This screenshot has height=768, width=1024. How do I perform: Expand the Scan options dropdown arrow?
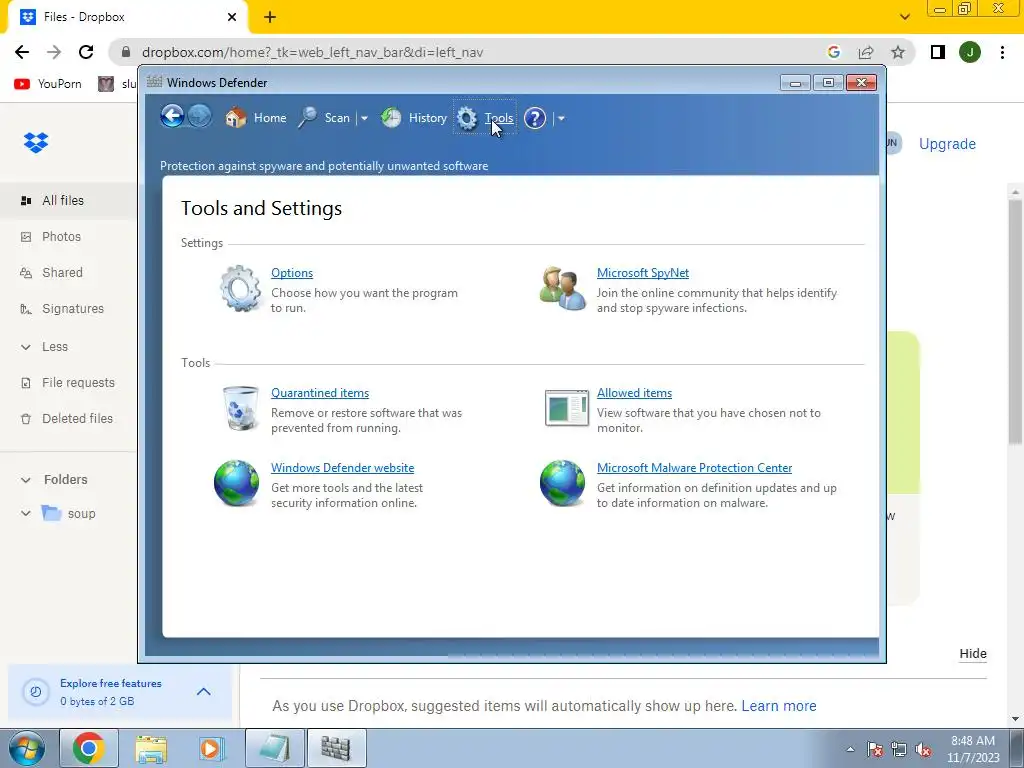(x=364, y=118)
